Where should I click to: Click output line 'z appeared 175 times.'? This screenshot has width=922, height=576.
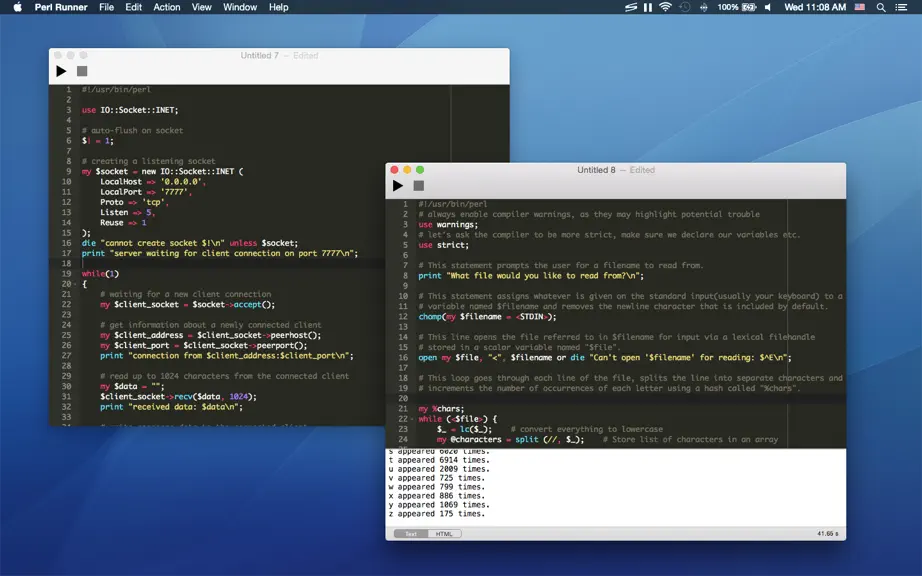click(x=436, y=514)
